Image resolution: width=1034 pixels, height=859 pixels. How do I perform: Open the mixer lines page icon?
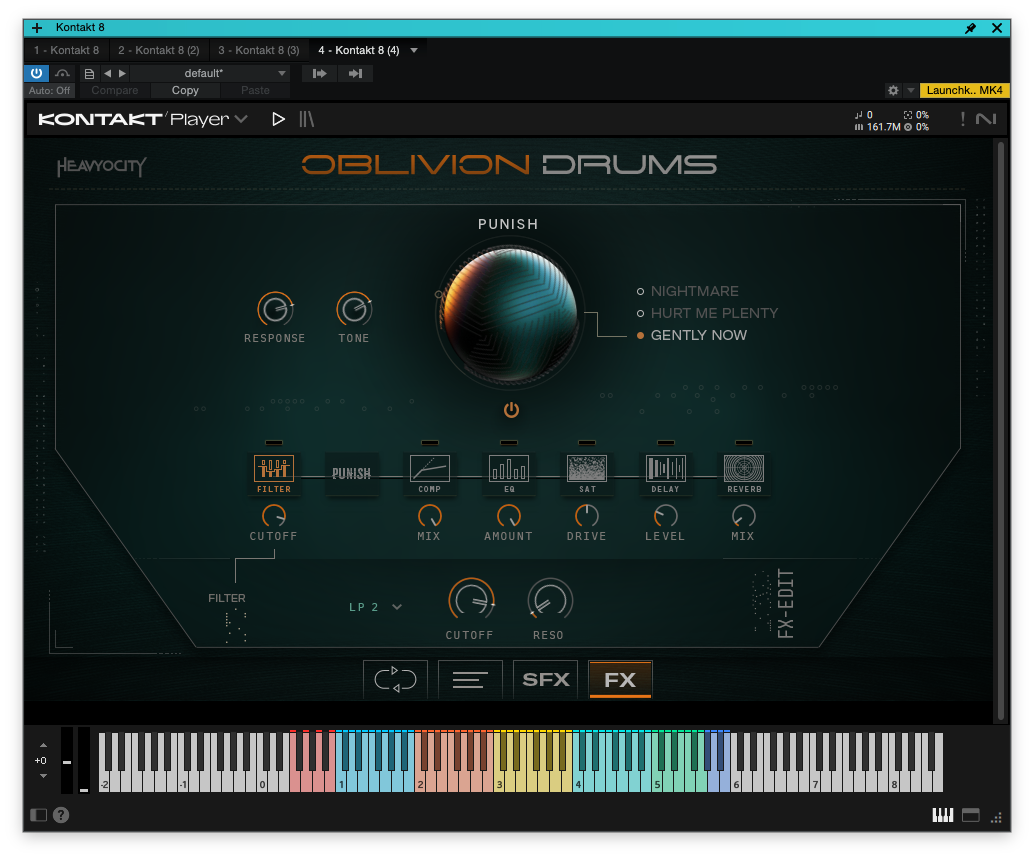coord(470,679)
